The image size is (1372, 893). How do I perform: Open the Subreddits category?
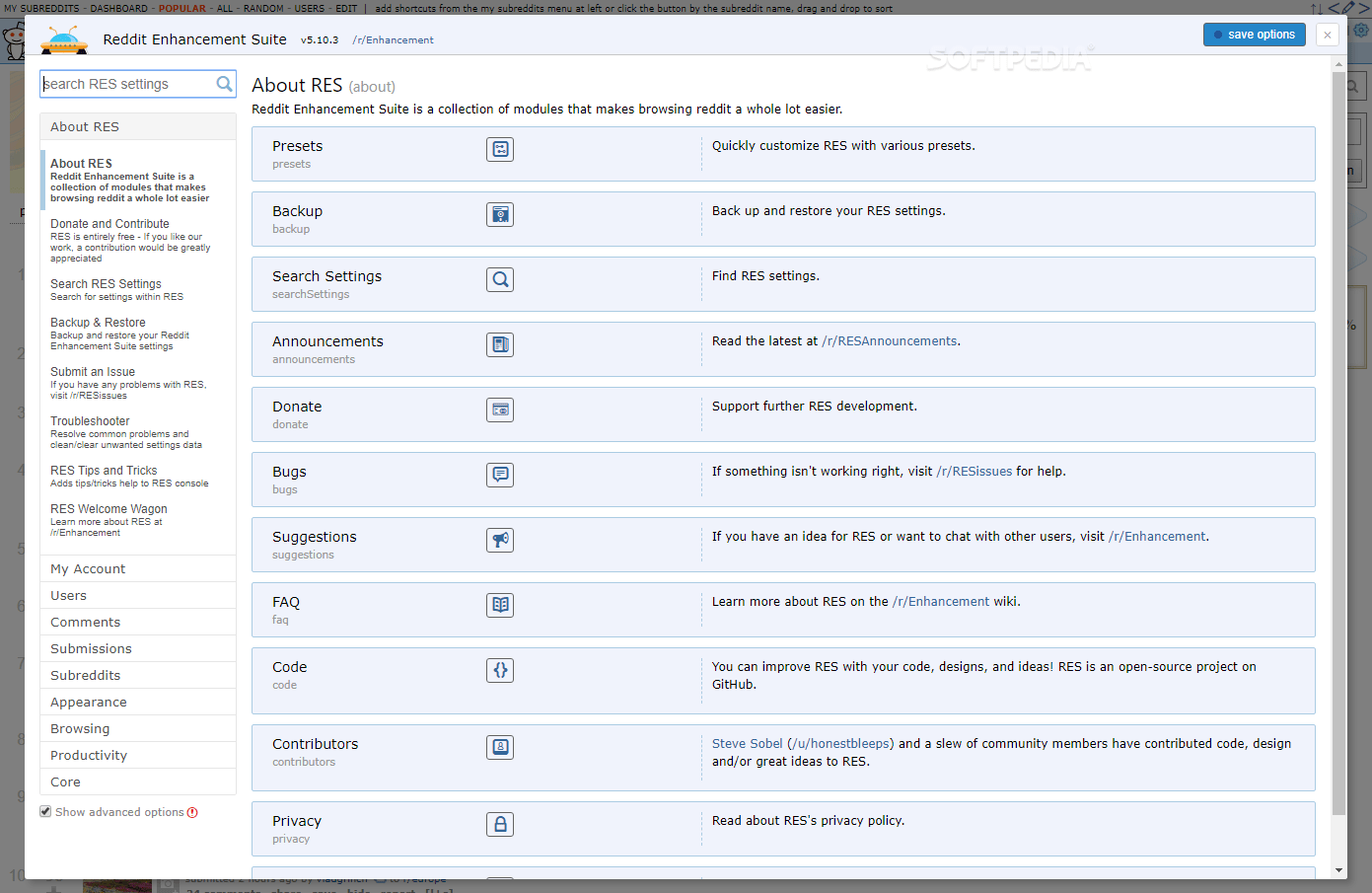coord(138,675)
